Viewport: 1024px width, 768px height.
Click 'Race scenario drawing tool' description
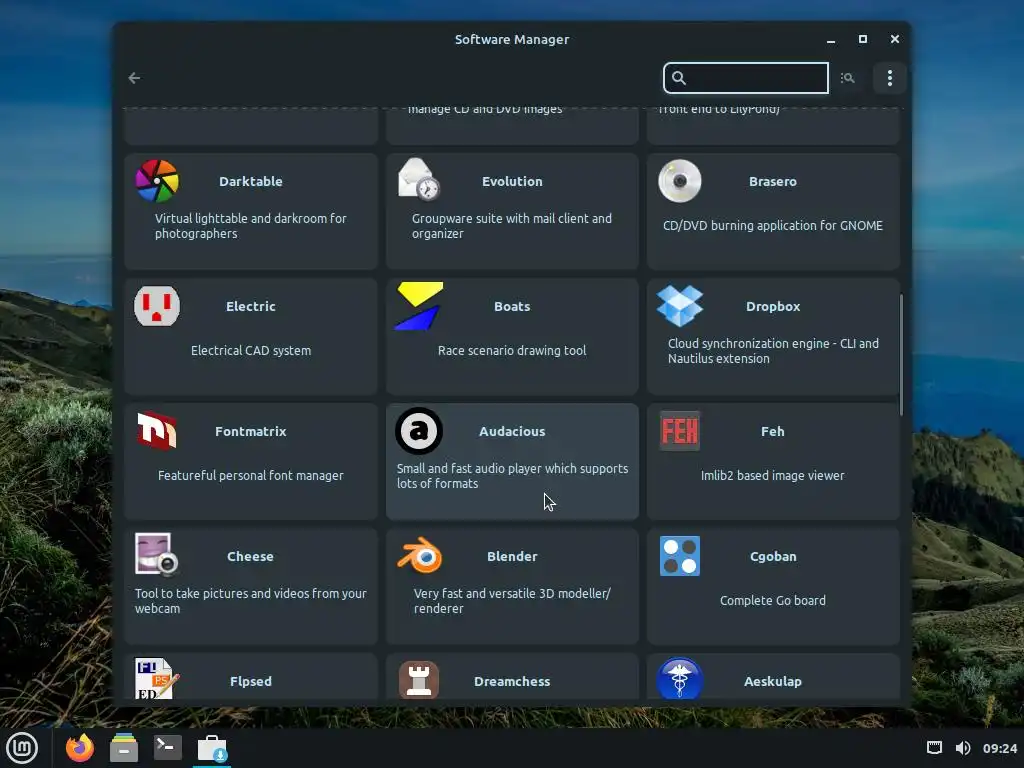coord(512,351)
